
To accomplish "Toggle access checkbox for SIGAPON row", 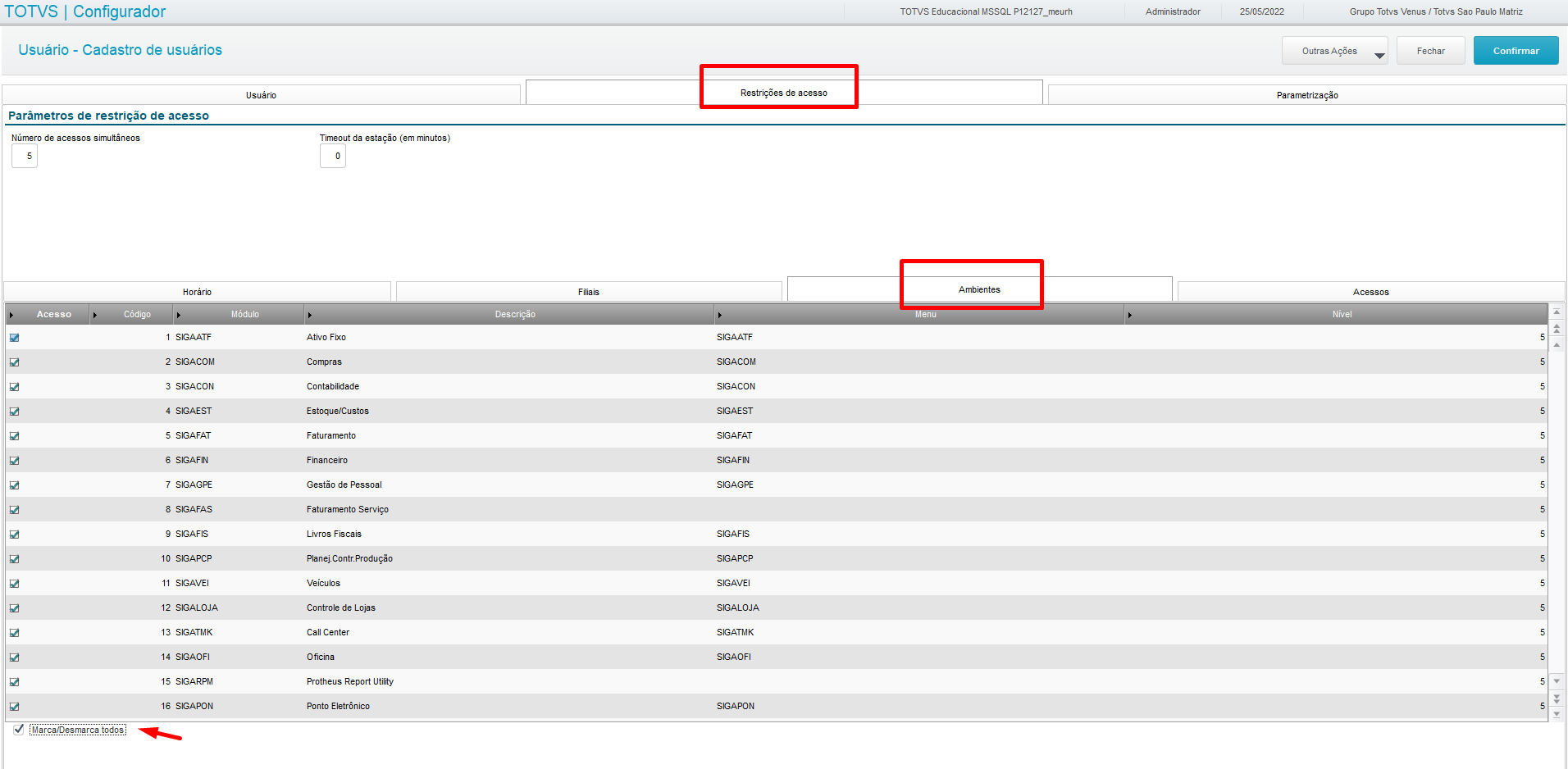I will (14, 707).
